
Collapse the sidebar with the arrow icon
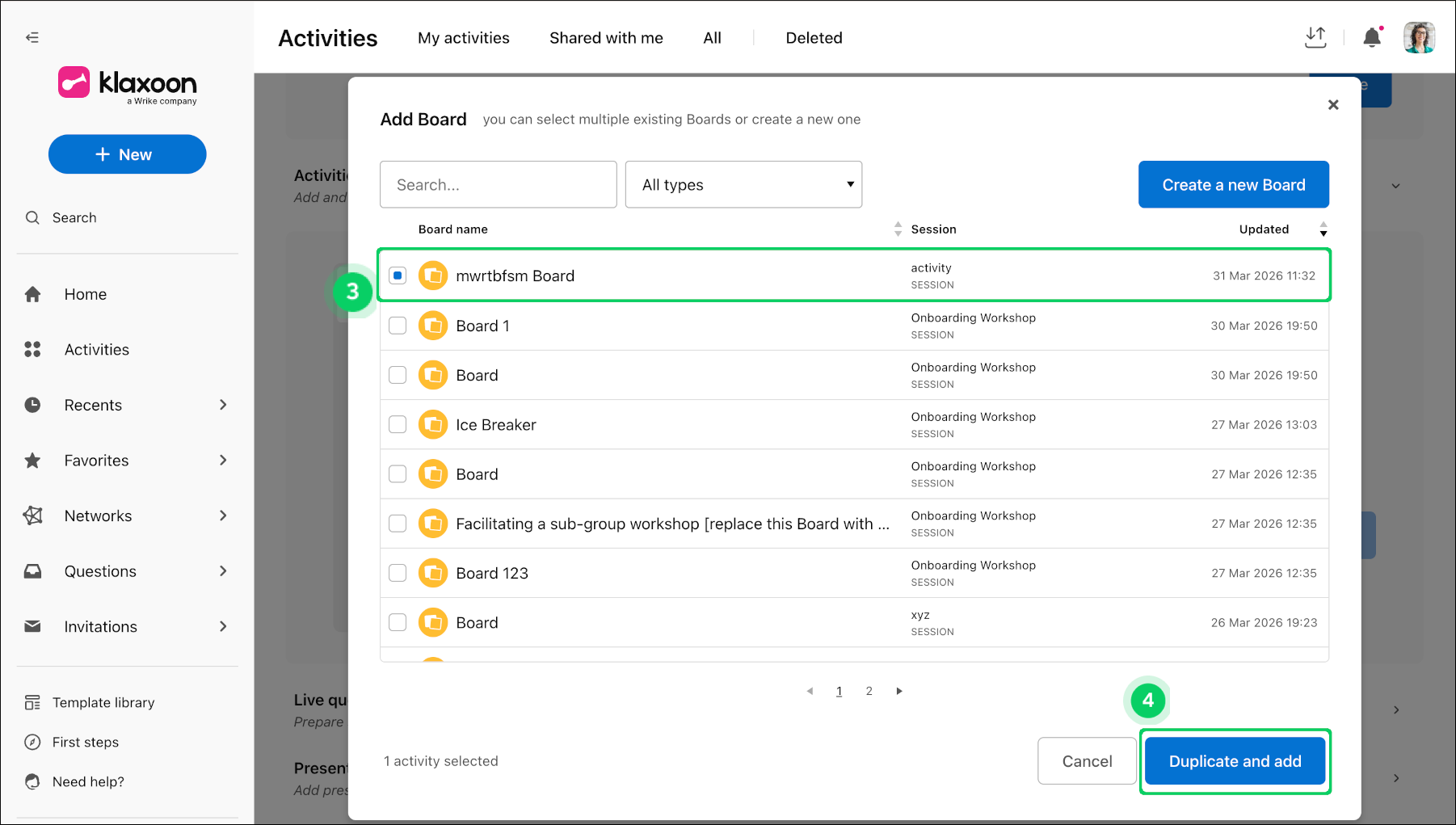click(x=32, y=37)
